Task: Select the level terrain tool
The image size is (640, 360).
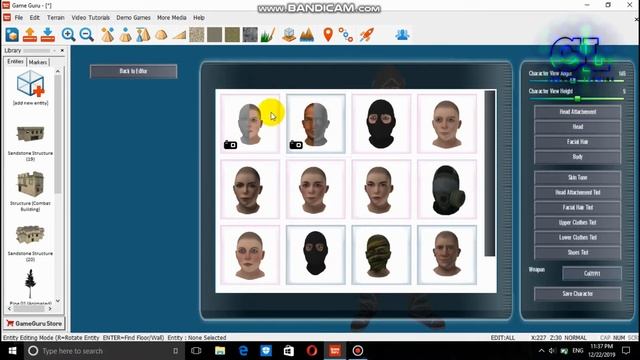Action: (125, 35)
